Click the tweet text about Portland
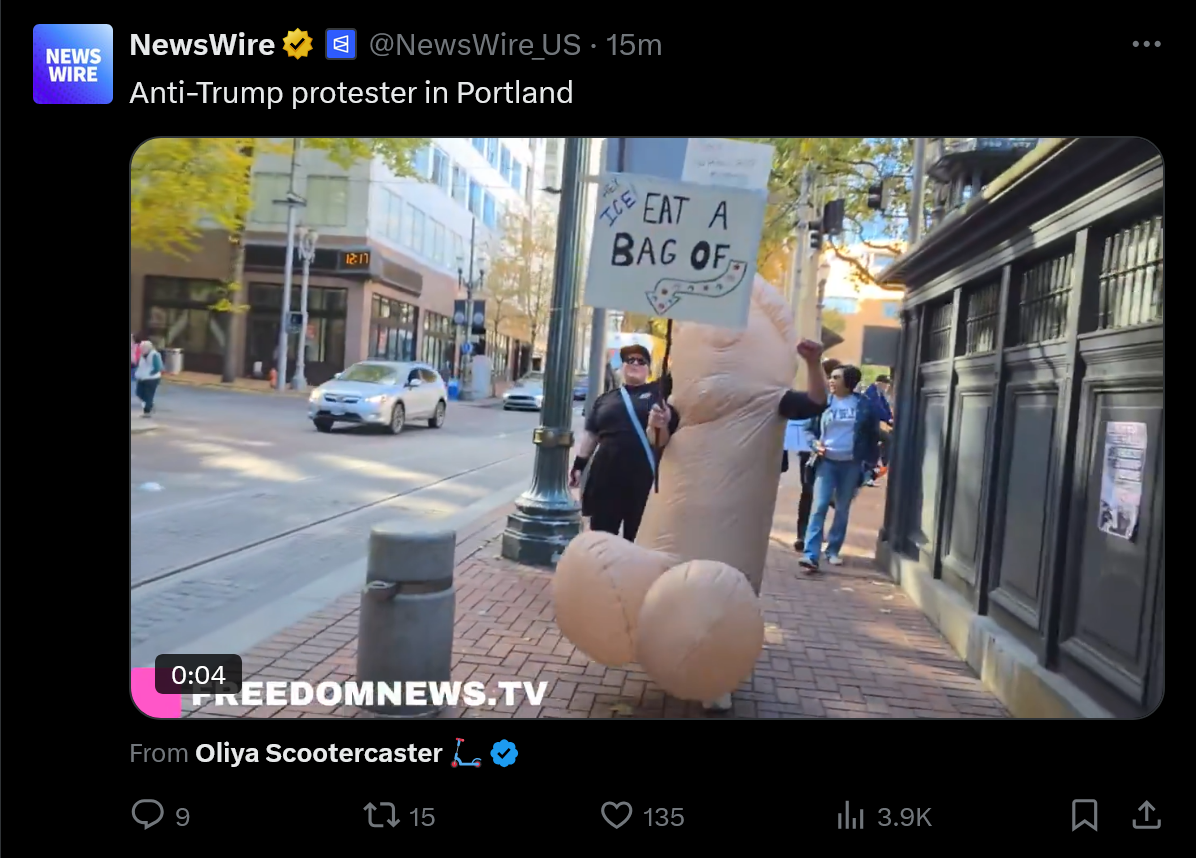The height and width of the screenshot is (858, 1196). (x=351, y=93)
